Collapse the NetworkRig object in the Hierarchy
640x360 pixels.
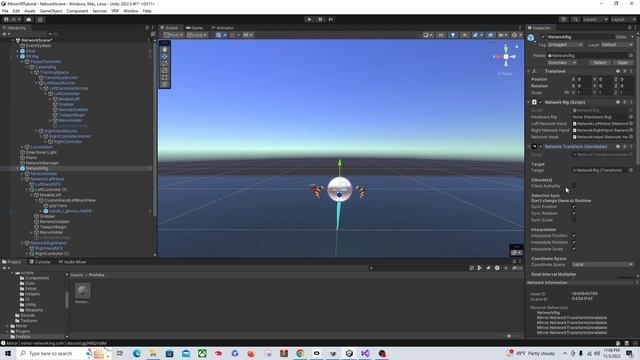(18, 168)
